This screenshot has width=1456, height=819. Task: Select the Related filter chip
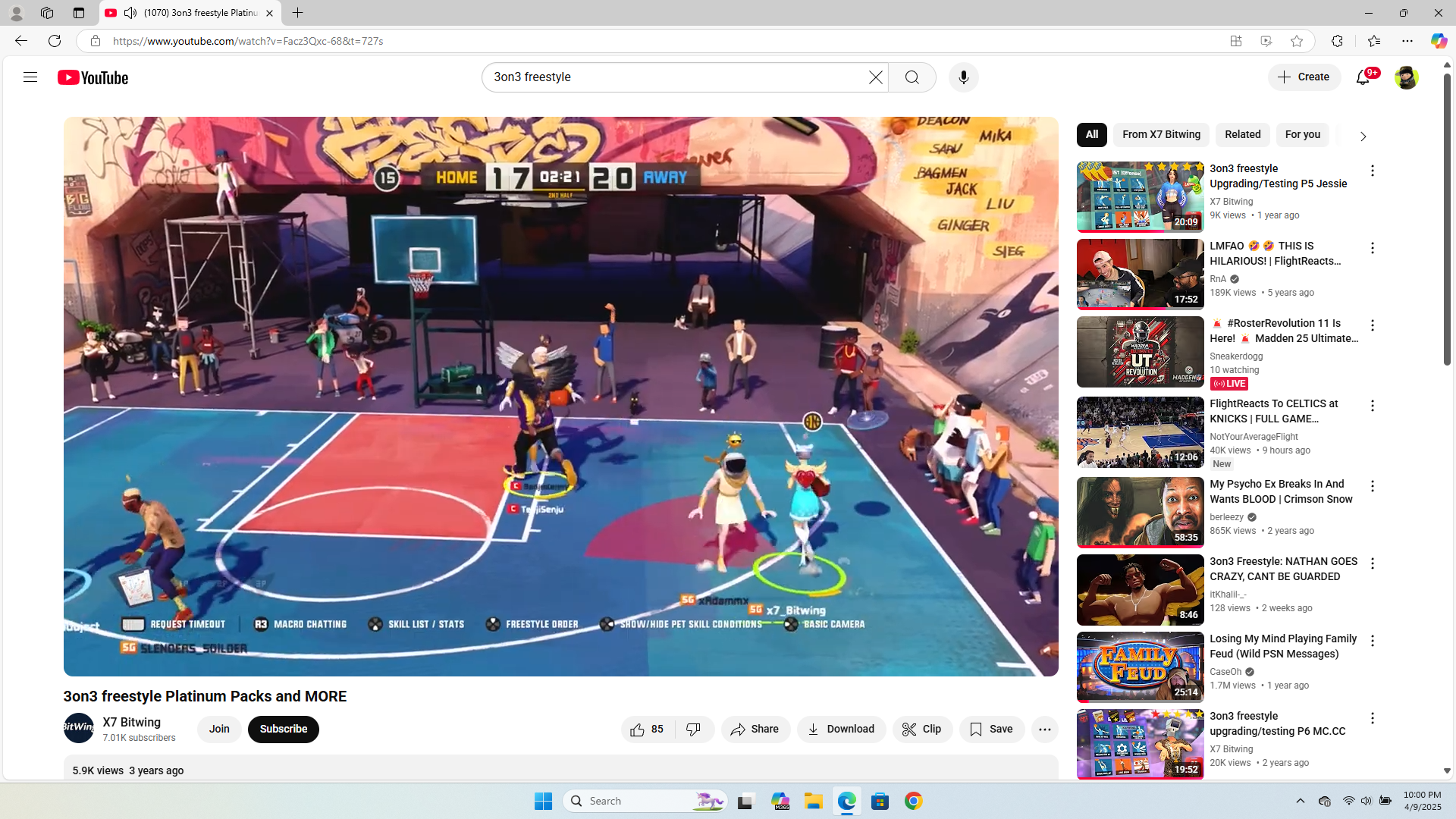1243,135
